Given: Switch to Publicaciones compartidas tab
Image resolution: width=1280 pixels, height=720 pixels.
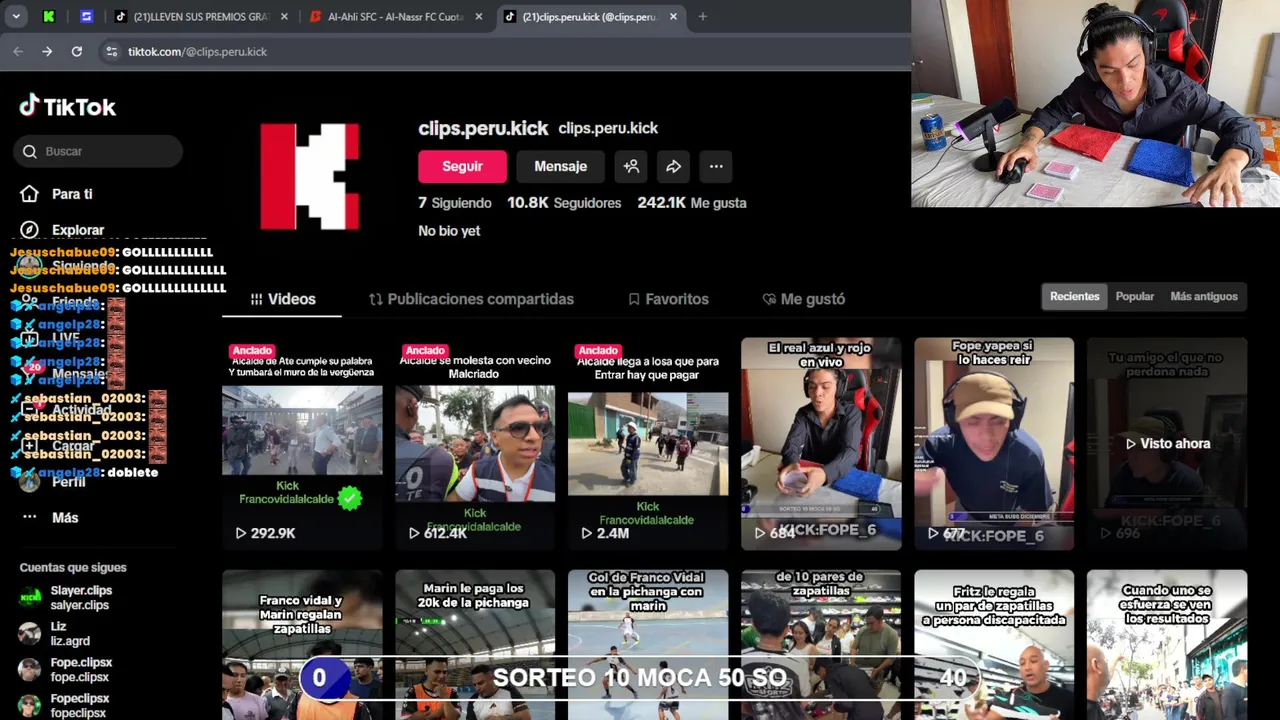Looking at the screenshot, I should (471, 299).
